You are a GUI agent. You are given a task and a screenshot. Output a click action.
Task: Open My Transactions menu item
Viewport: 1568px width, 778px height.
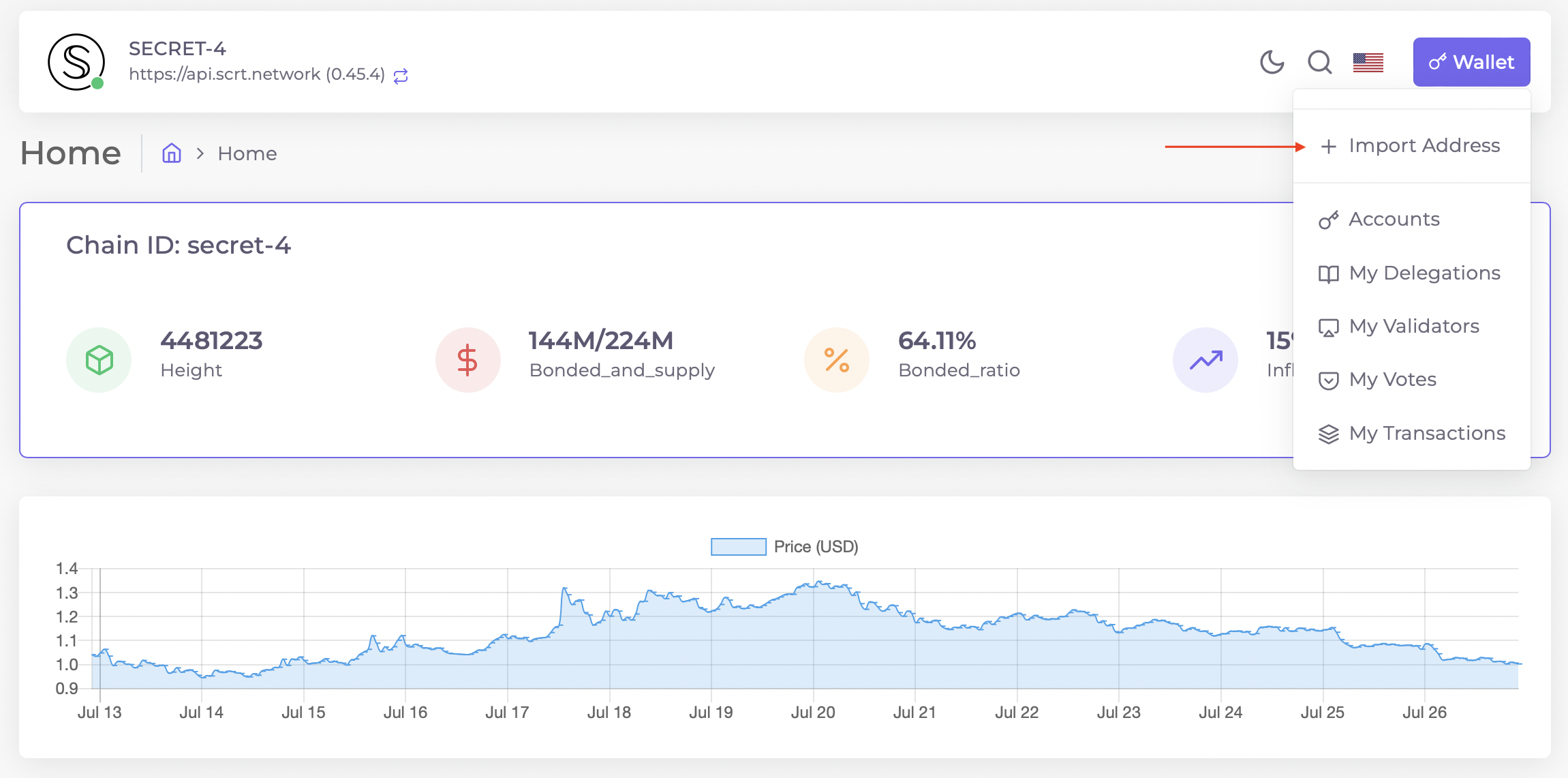pyautogui.click(x=1426, y=434)
